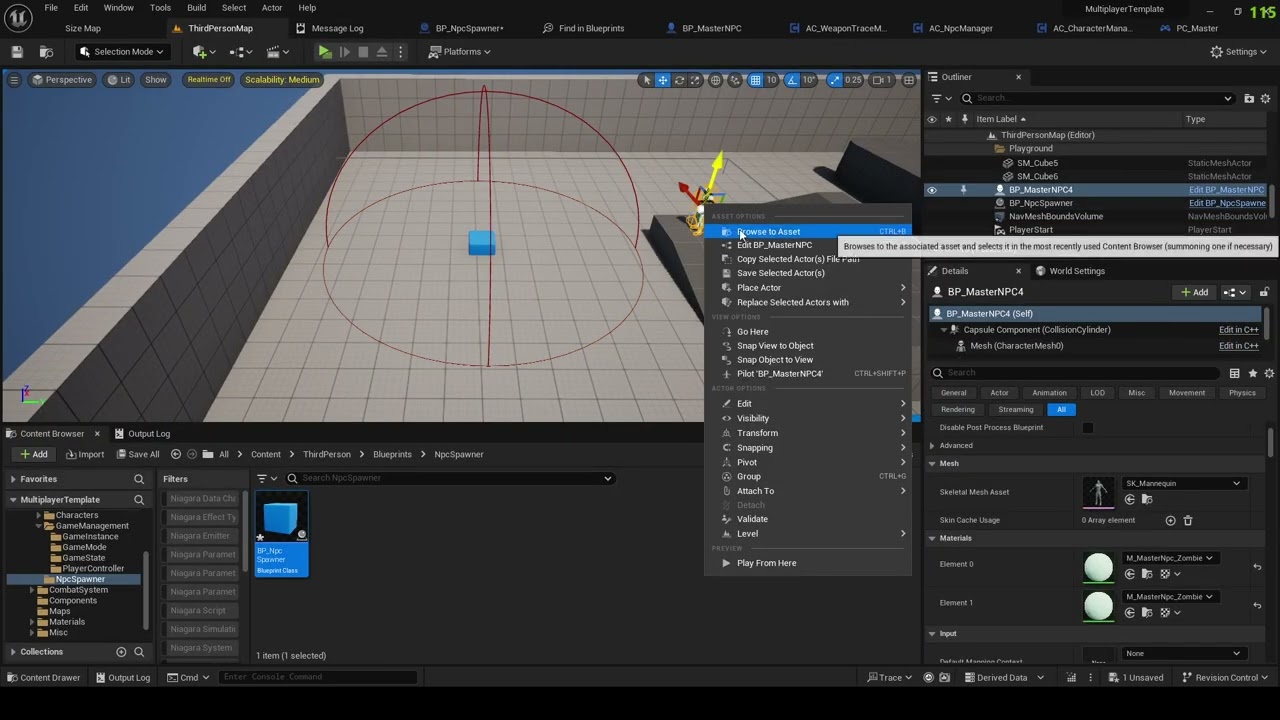This screenshot has width=1280, height=720.
Task: Expand the Advanced section in Details
Action: pos(932,446)
